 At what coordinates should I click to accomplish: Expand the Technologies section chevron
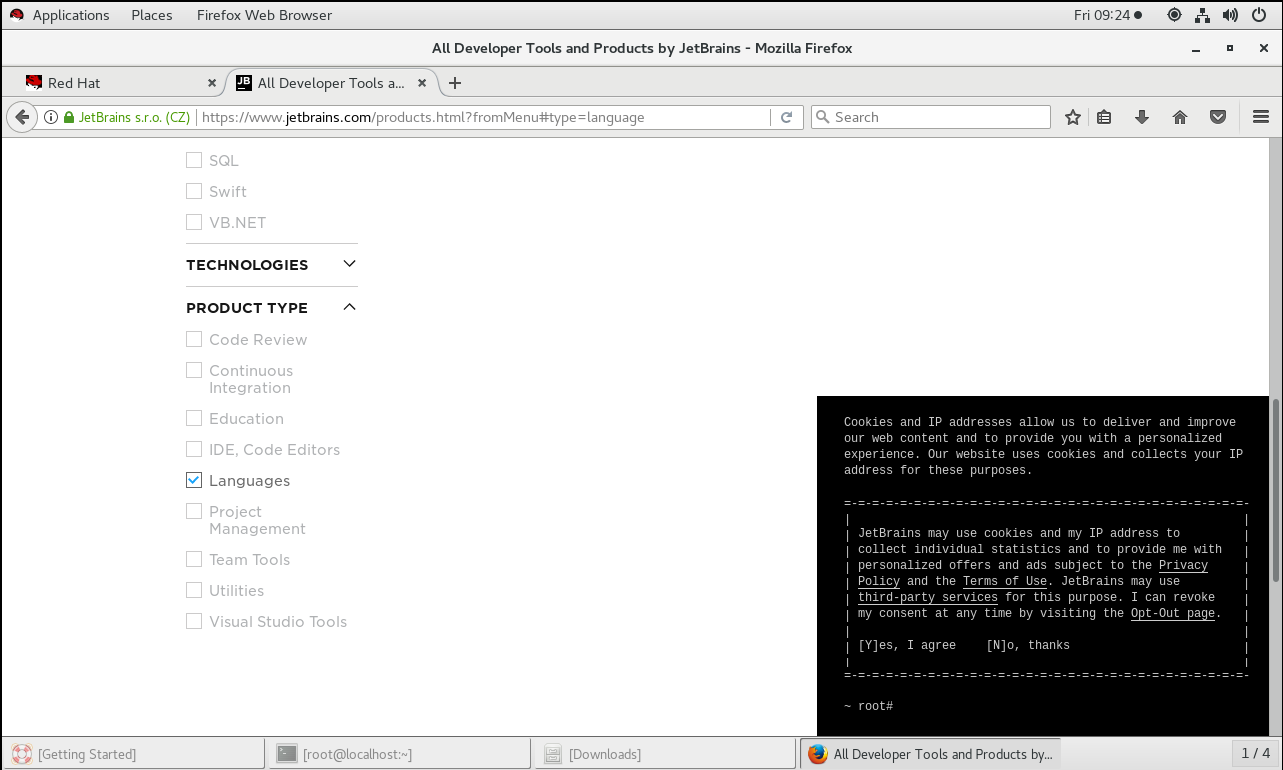(349, 264)
